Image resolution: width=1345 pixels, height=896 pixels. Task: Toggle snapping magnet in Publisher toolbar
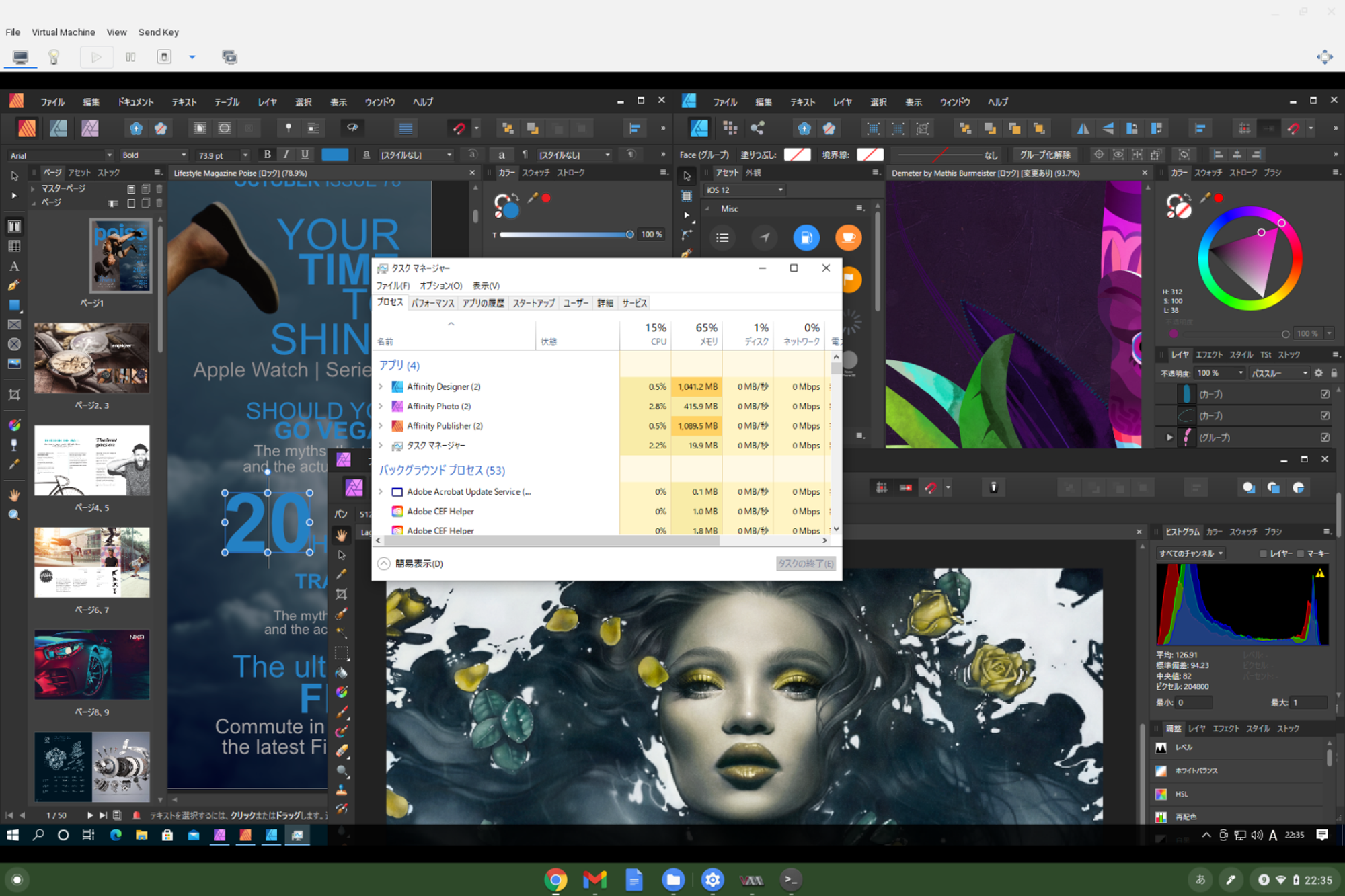coord(459,128)
